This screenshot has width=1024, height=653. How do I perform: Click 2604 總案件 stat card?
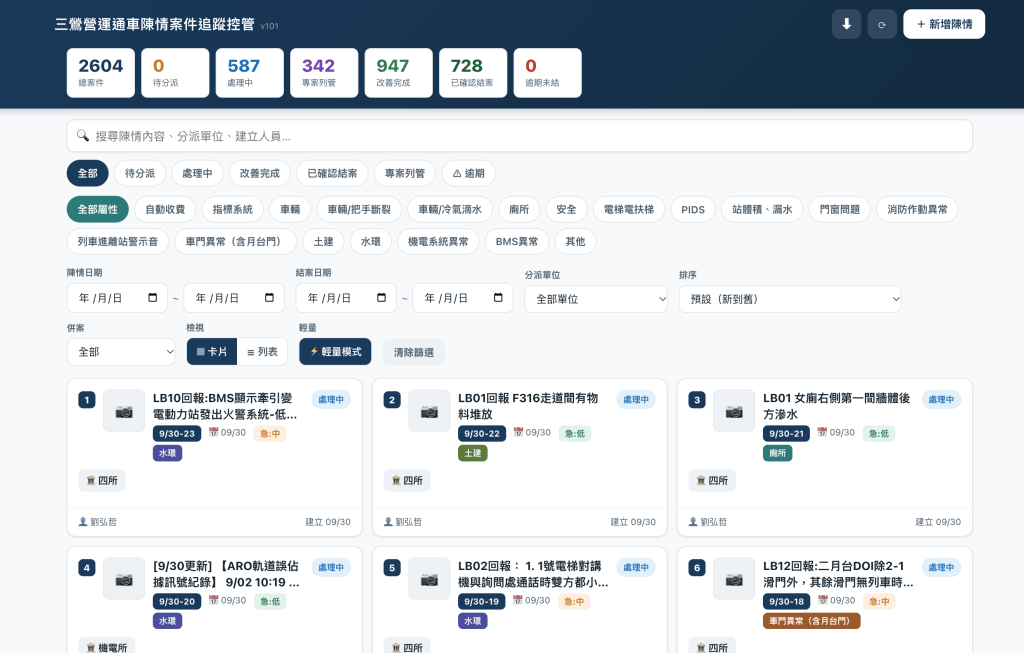(x=101, y=72)
